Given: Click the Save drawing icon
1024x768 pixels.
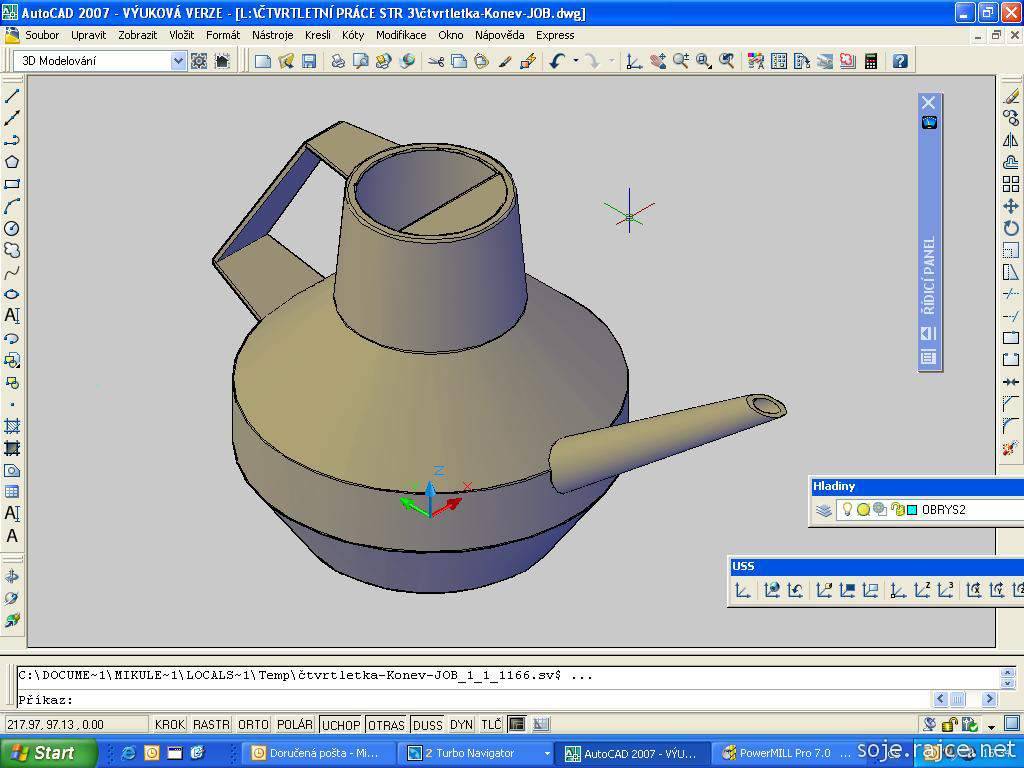Looking at the screenshot, I should (x=309, y=61).
